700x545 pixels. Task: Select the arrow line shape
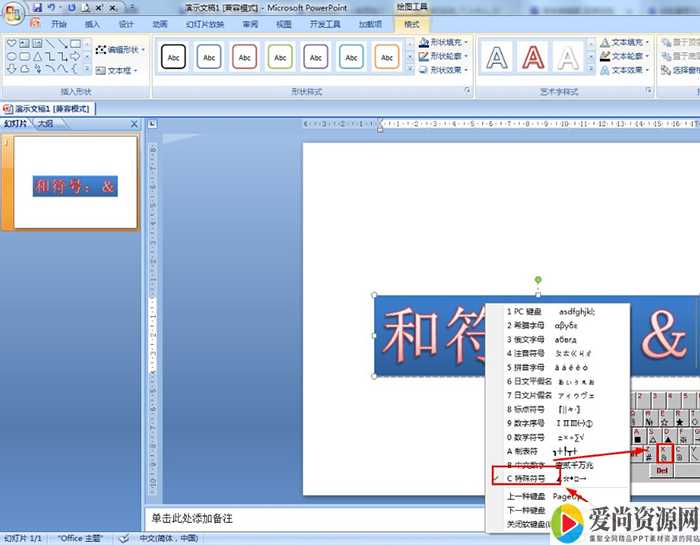[x=62, y=43]
